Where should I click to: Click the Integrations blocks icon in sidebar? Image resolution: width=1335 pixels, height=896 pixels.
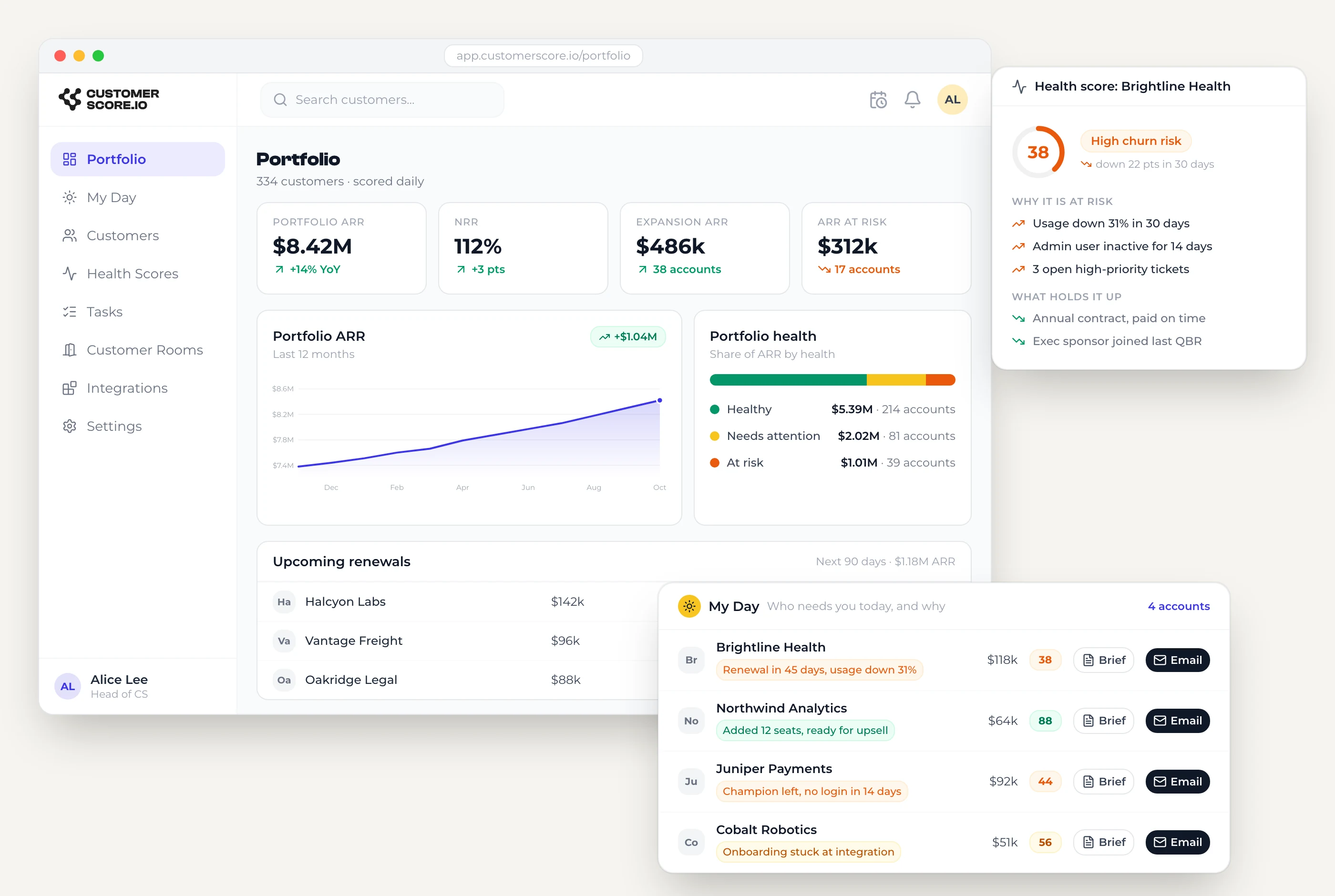(70, 388)
